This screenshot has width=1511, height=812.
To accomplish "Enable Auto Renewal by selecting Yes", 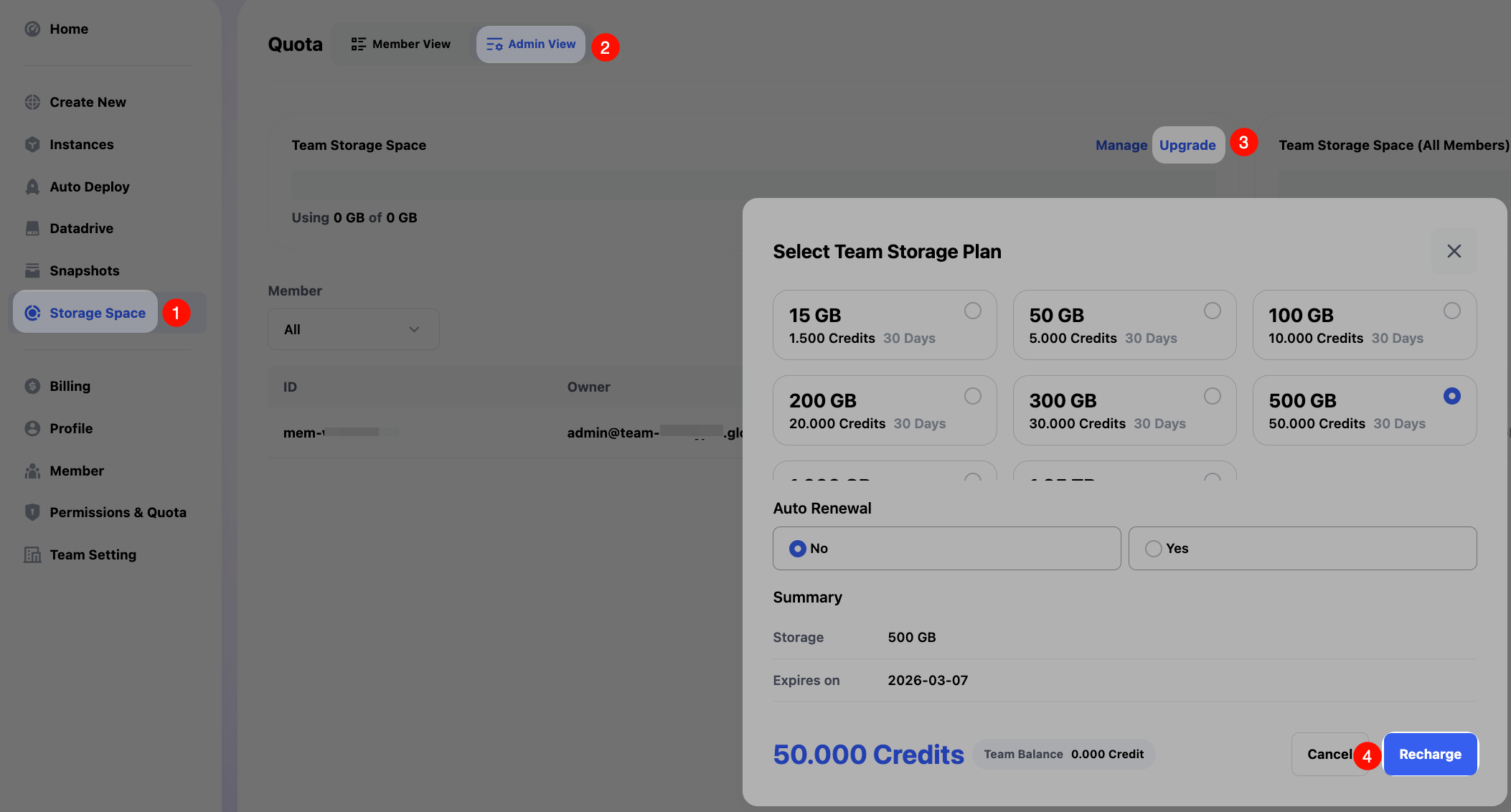I will [1153, 549].
